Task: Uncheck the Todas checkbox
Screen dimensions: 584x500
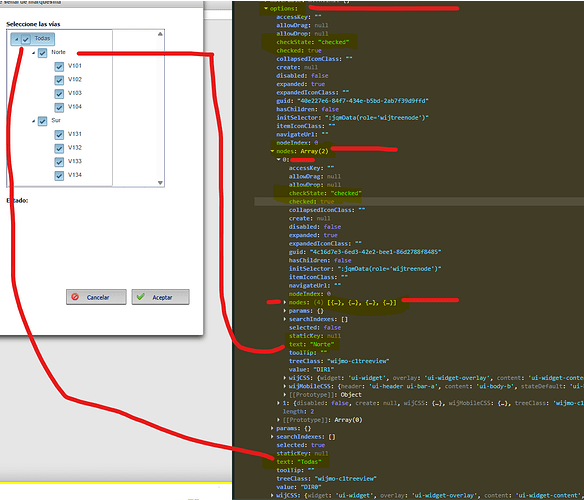Action: [x=26, y=39]
